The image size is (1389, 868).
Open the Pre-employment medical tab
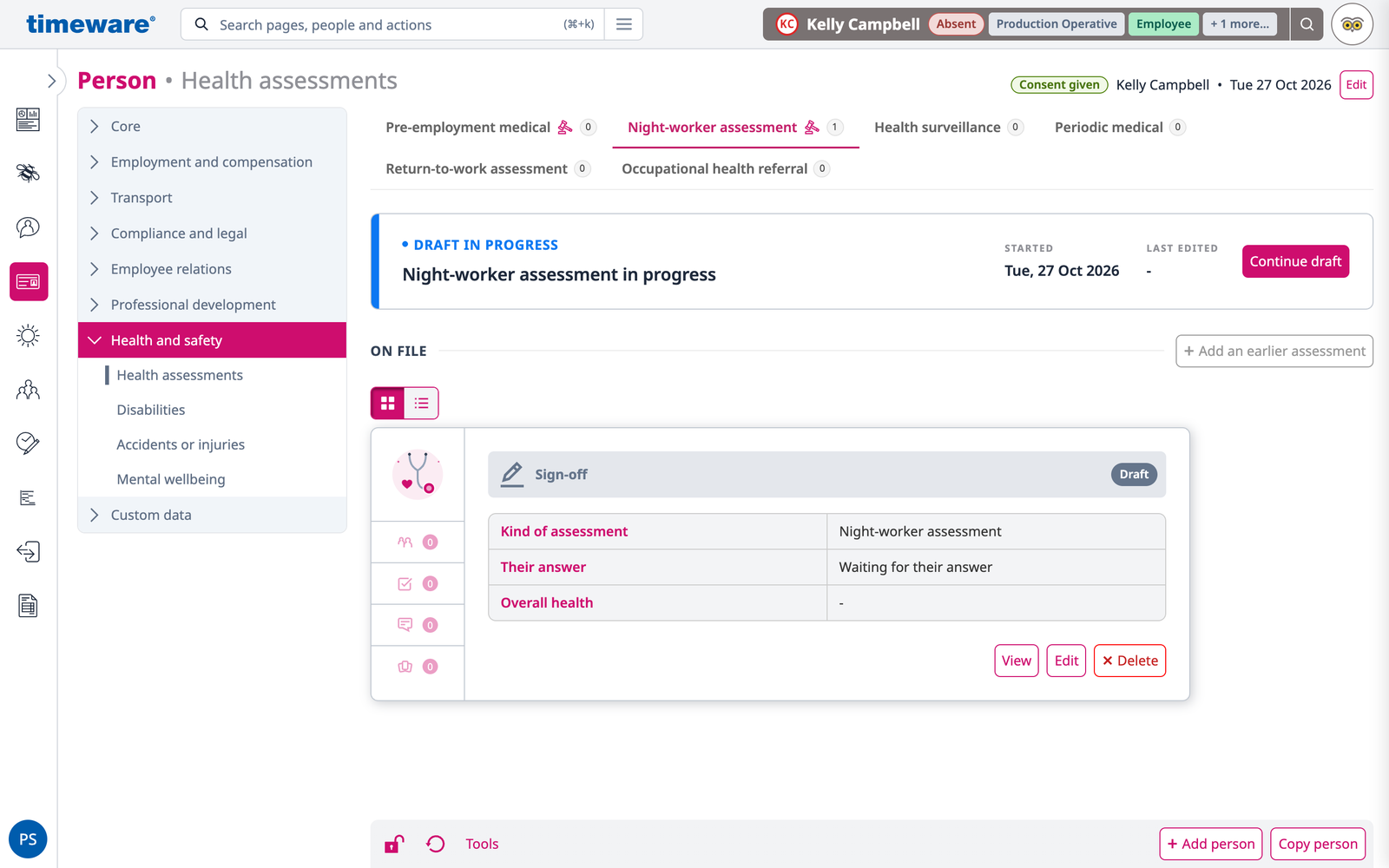pyautogui.click(x=490, y=128)
